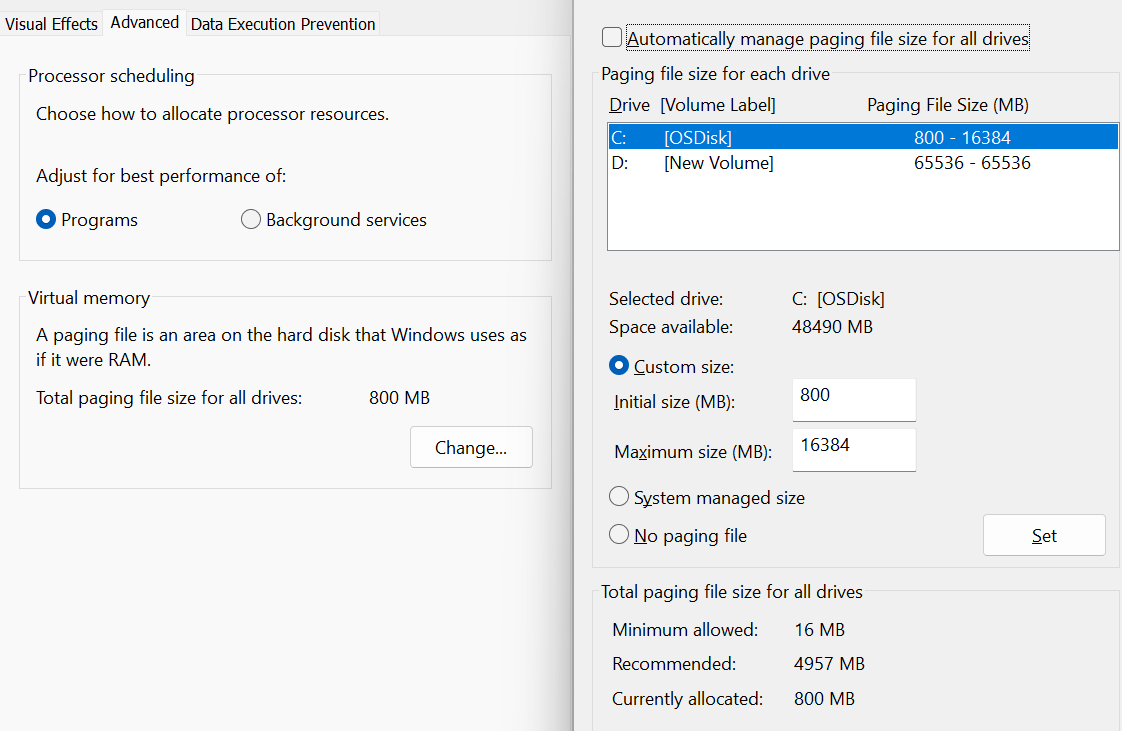Viewport: 1122px width, 731px height.
Task: Select the C: [OSDisk] drive row
Action: (862, 137)
